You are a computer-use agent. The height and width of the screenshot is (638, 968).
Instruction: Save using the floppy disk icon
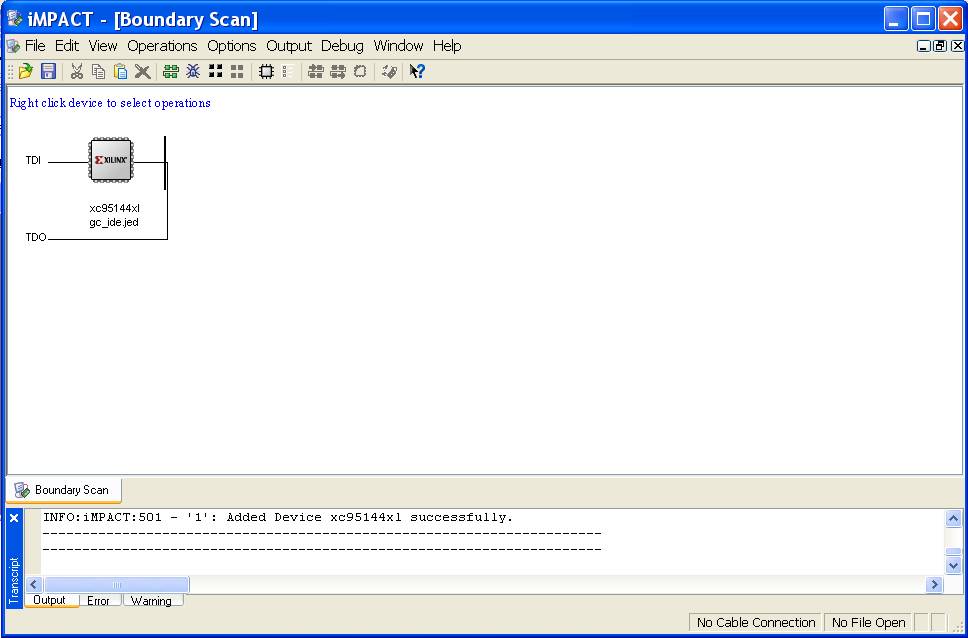tap(49, 72)
